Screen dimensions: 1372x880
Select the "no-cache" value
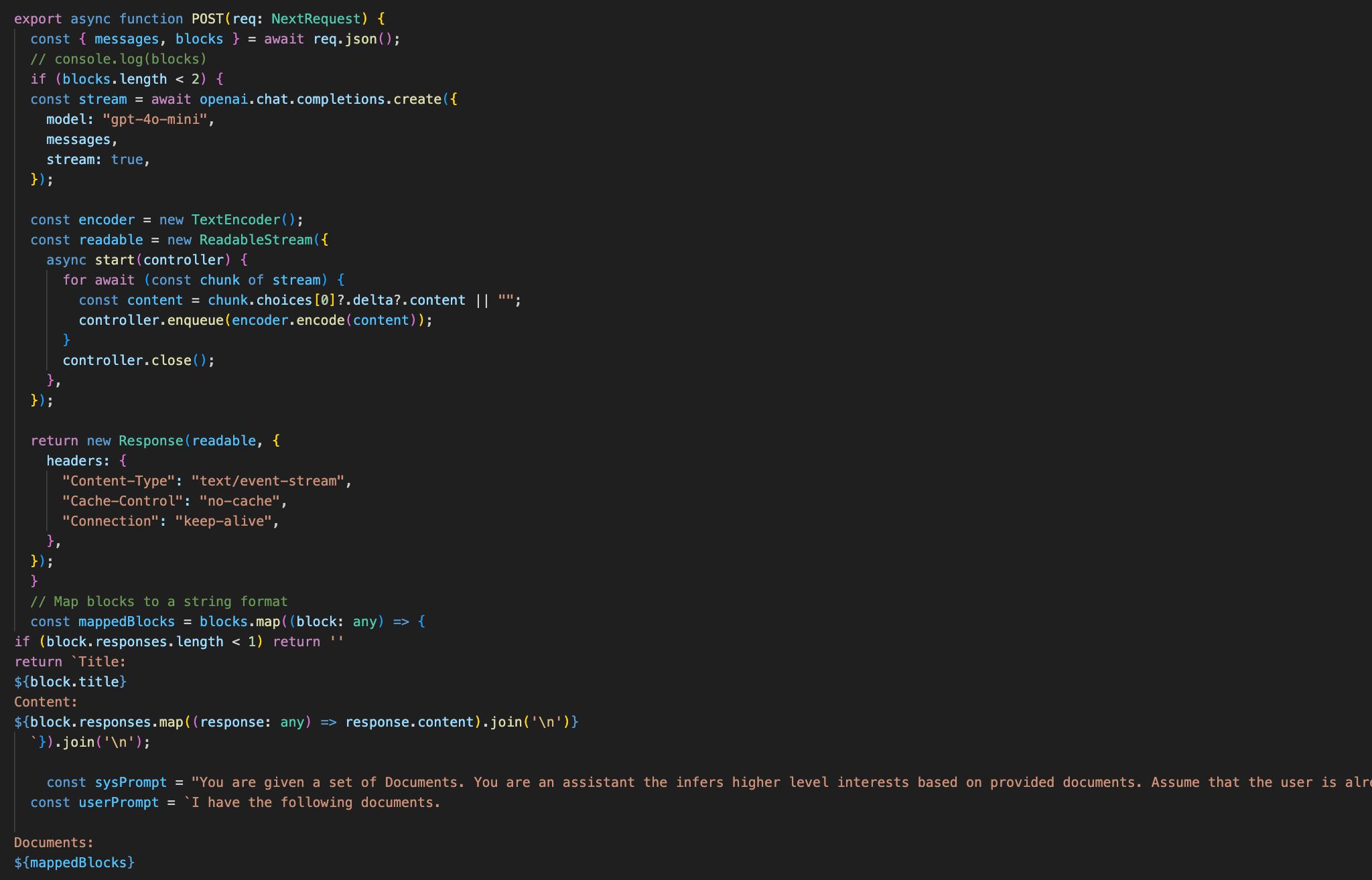(x=240, y=501)
